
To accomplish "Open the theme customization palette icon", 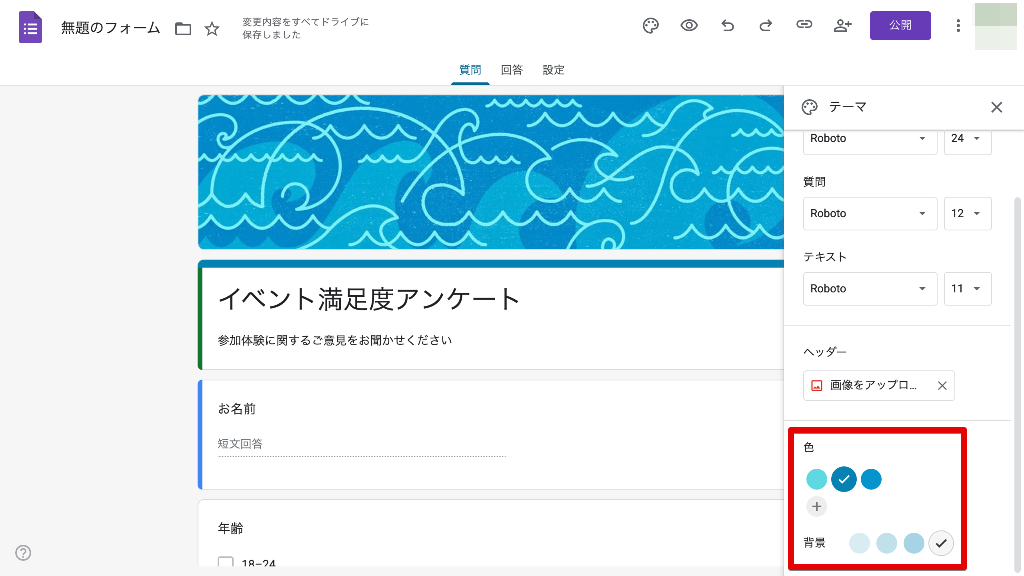I will [651, 26].
